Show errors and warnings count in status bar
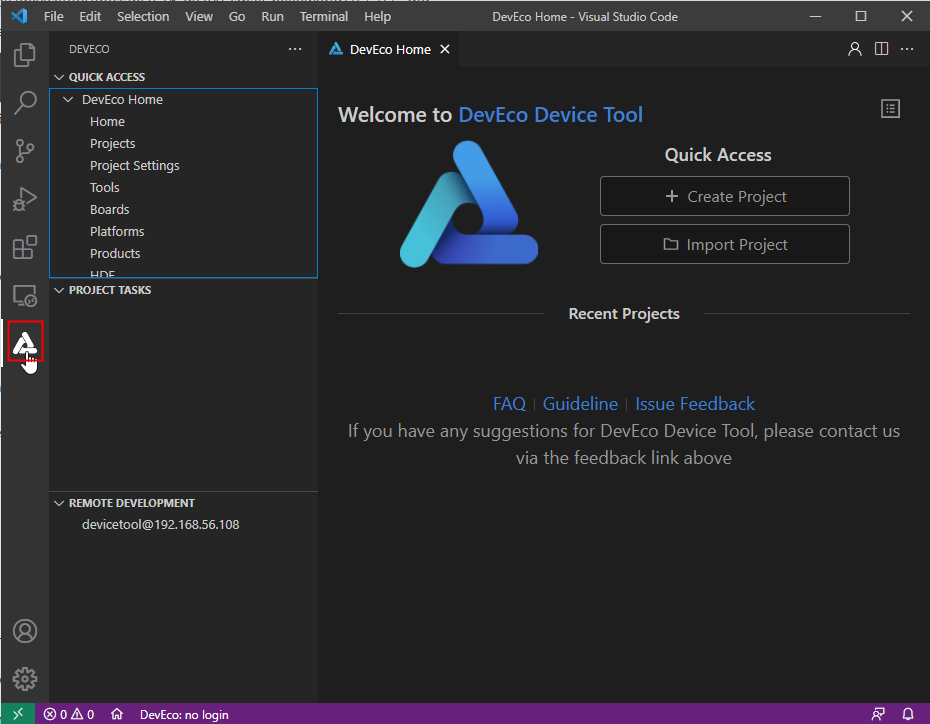930x724 pixels. 69,715
